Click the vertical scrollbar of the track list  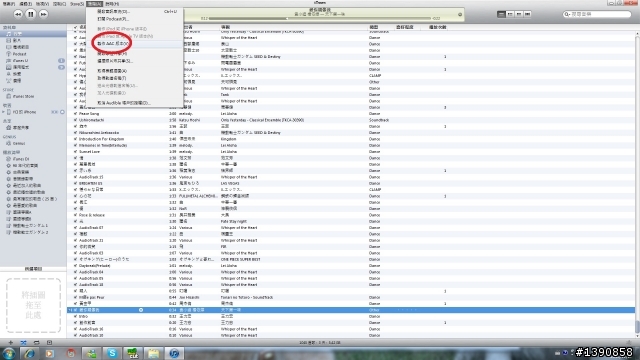(637, 184)
